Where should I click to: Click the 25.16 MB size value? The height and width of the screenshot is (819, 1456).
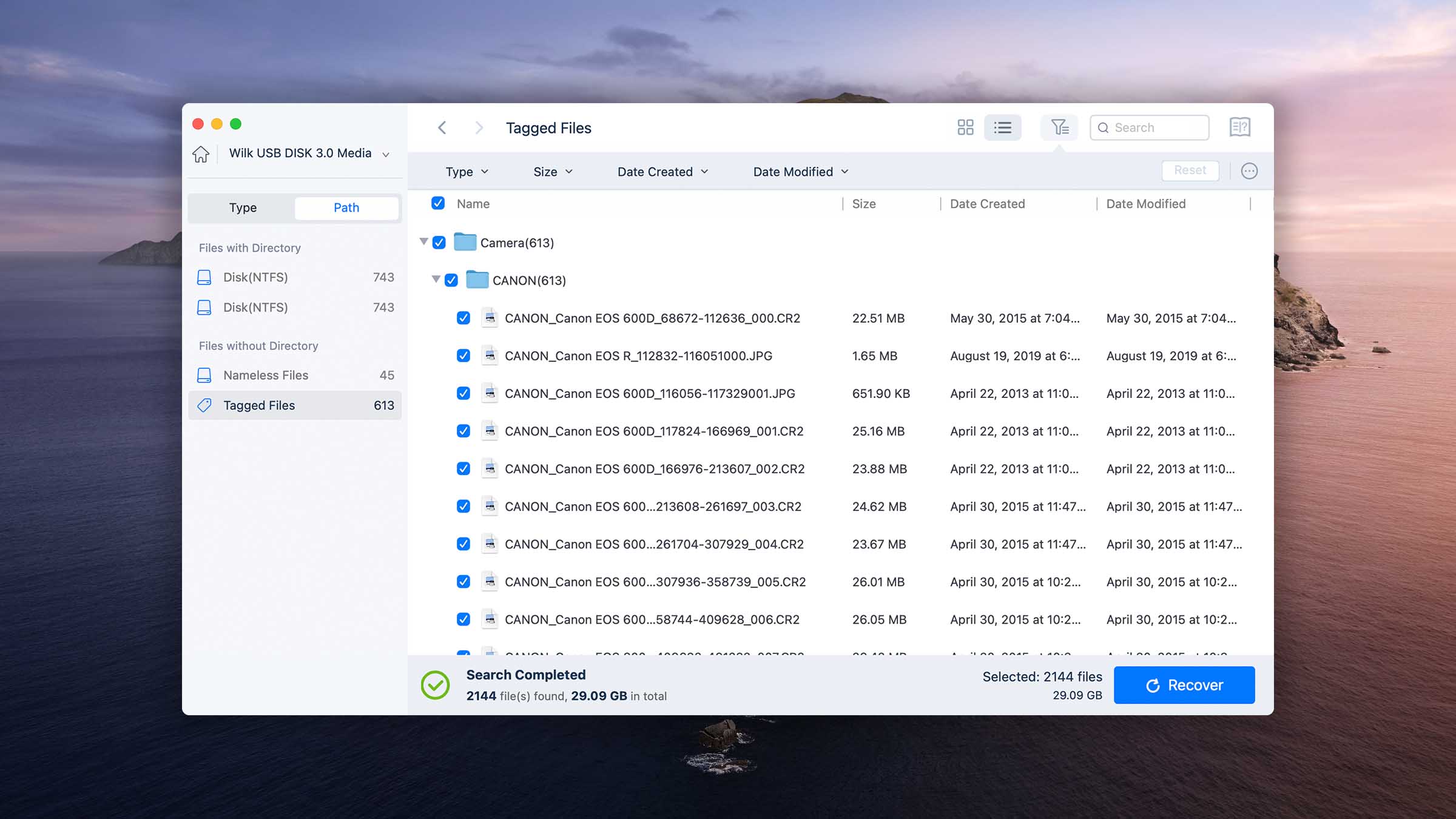point(878,431)
